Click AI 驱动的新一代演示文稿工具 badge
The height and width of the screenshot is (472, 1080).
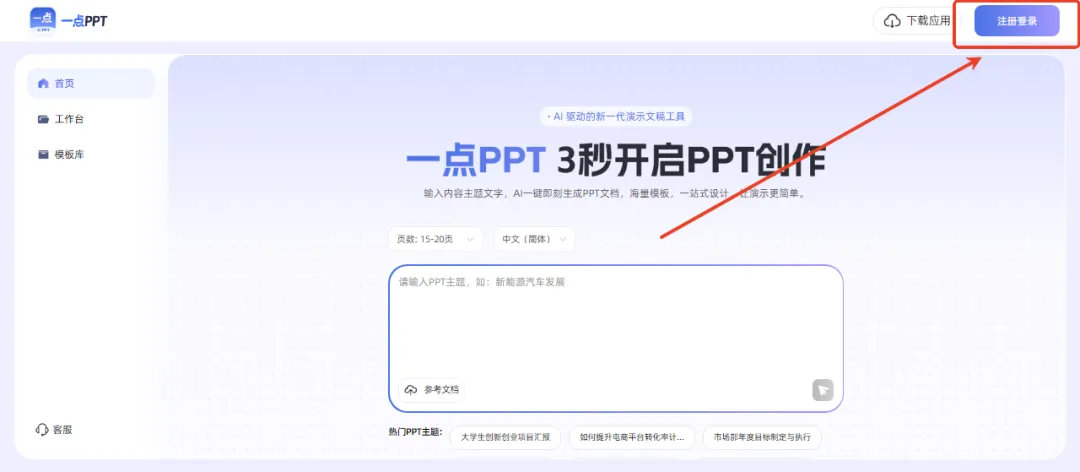point(616,116)
